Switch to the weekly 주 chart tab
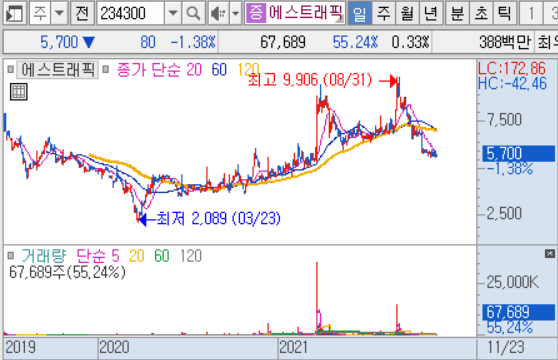558x360 pixels. [x=383, y=14]
